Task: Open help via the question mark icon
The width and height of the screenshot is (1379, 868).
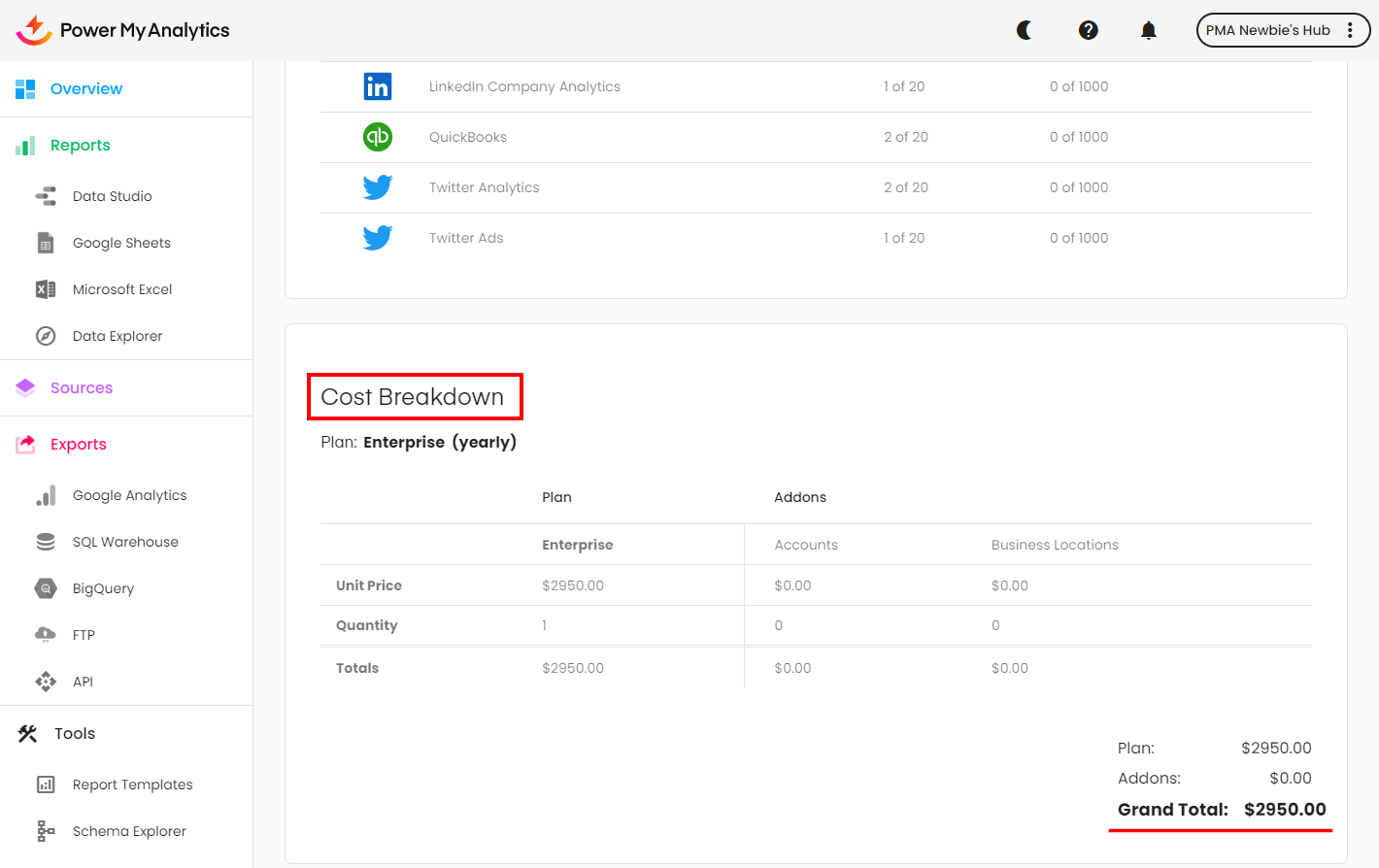Action: [x=1088, y=30]
